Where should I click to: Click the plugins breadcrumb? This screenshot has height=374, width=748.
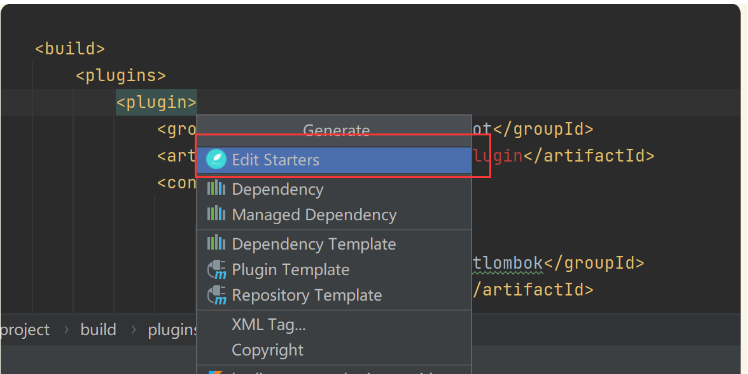tap(172, 330)
